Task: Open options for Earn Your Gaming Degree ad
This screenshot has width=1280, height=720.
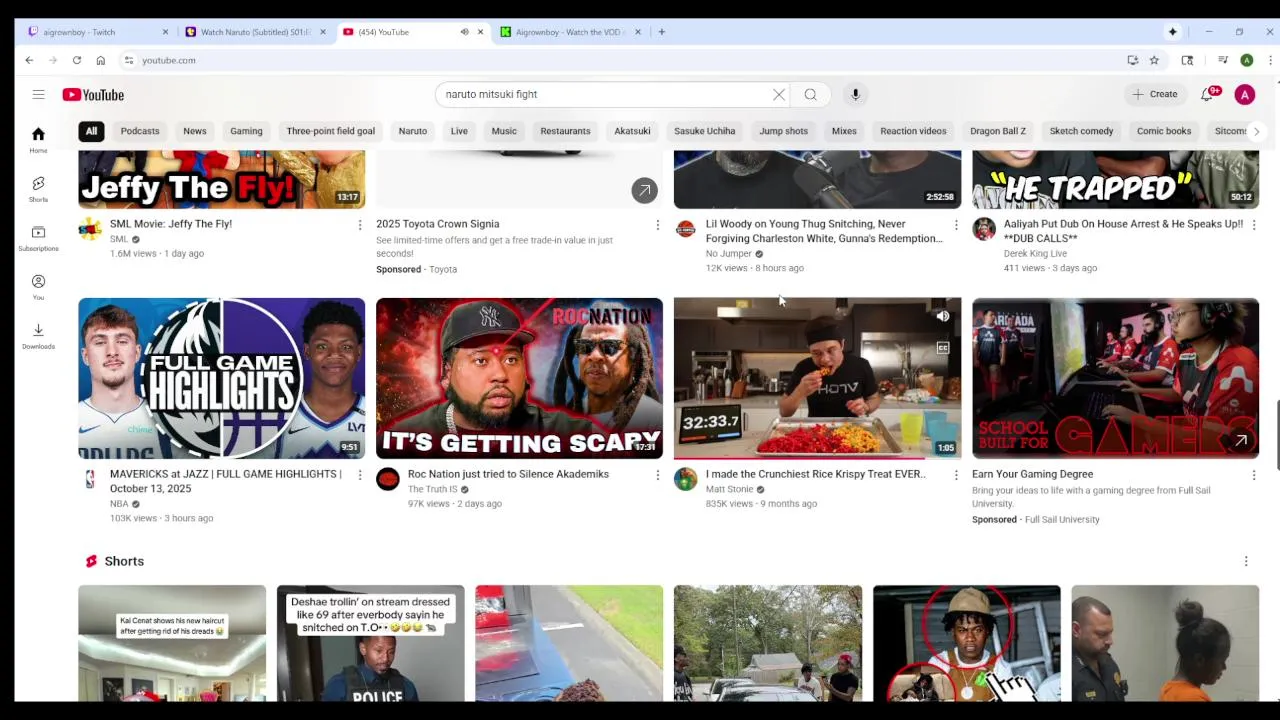Action: (x=1254, y=475)
